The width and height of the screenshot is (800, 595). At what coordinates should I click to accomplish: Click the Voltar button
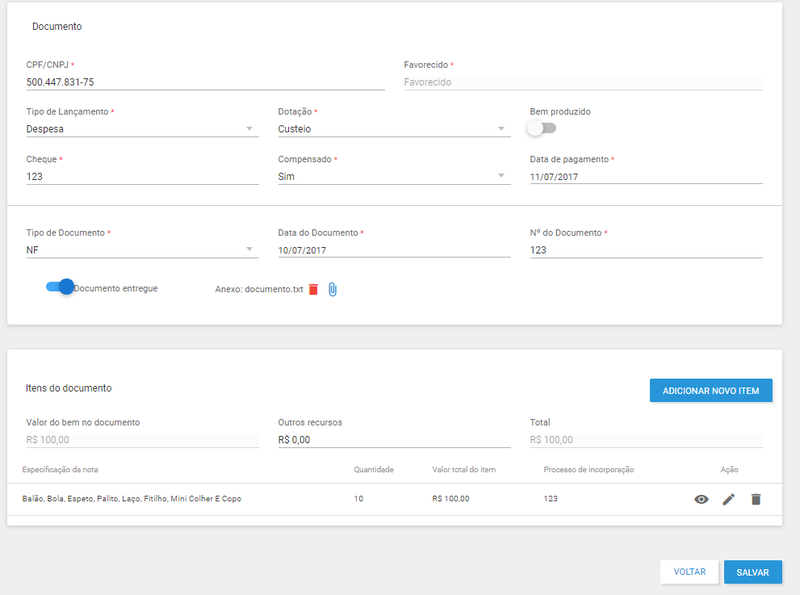pos(689,572)
